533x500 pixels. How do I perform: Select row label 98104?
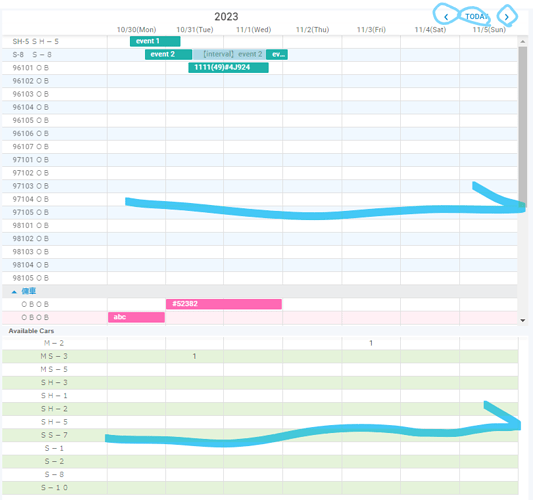click(x=31, y=265)
